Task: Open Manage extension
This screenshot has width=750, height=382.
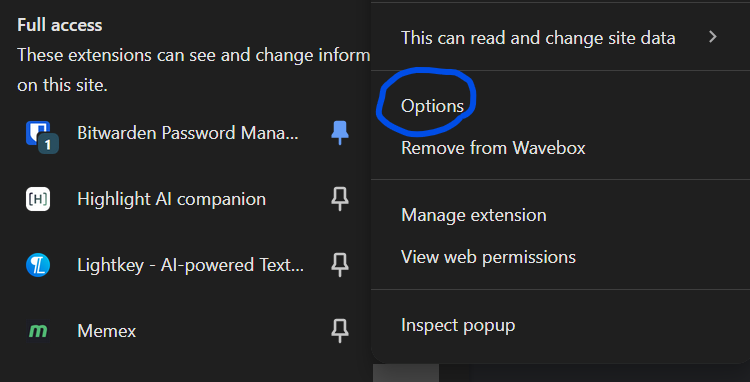Action: pyautogui.click(x=474, y=215)
